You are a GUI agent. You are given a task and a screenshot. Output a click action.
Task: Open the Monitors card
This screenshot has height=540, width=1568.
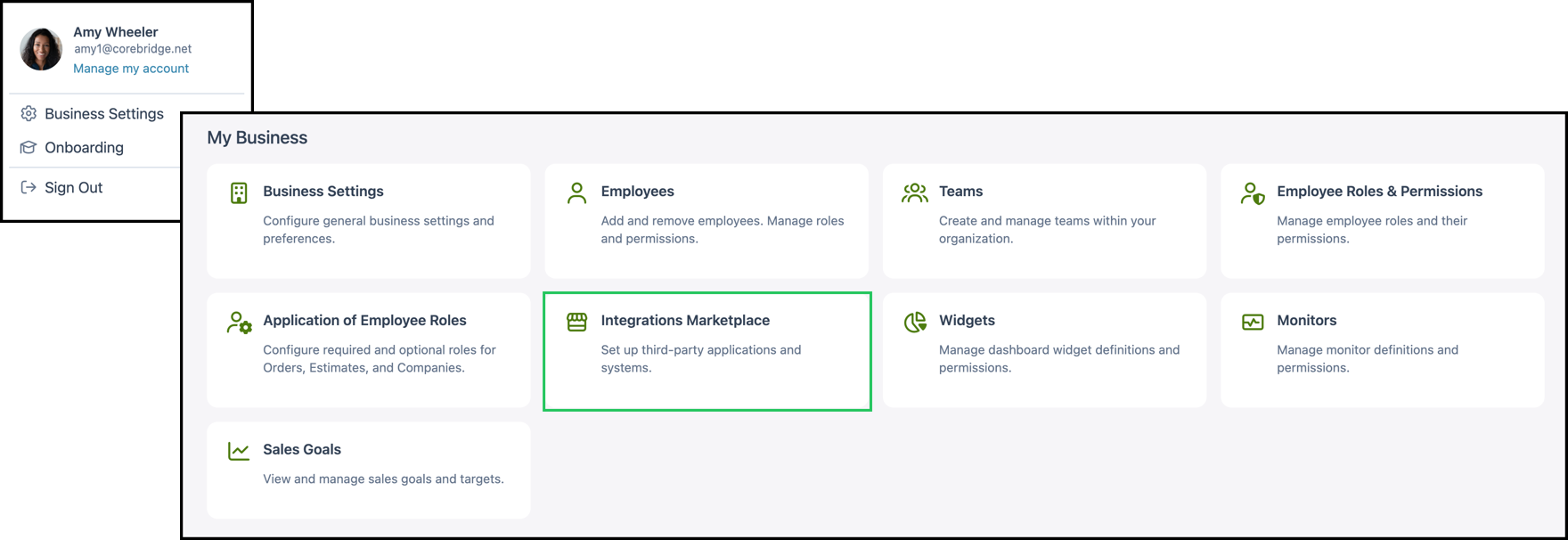pos(1383,350)
